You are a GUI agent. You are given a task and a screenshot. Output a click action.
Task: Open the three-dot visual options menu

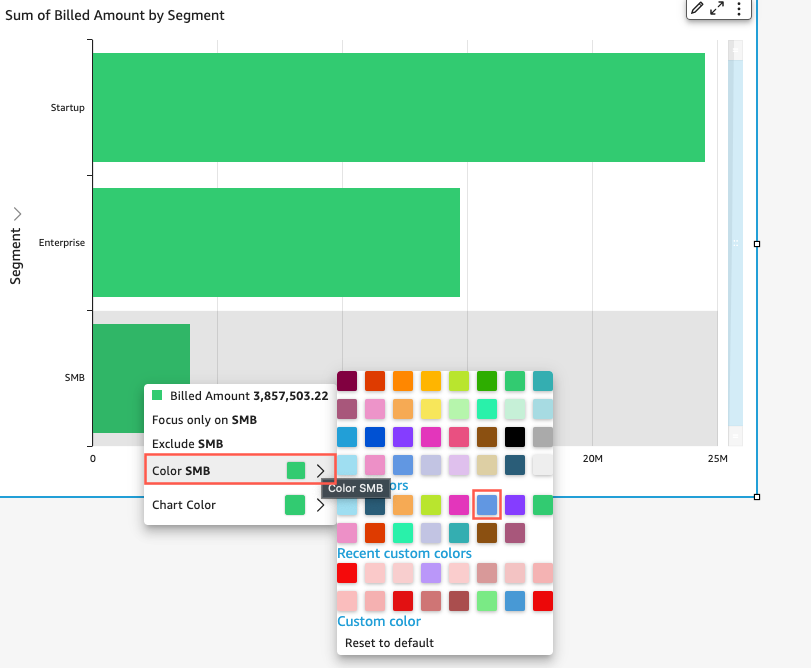coord(739,9)
